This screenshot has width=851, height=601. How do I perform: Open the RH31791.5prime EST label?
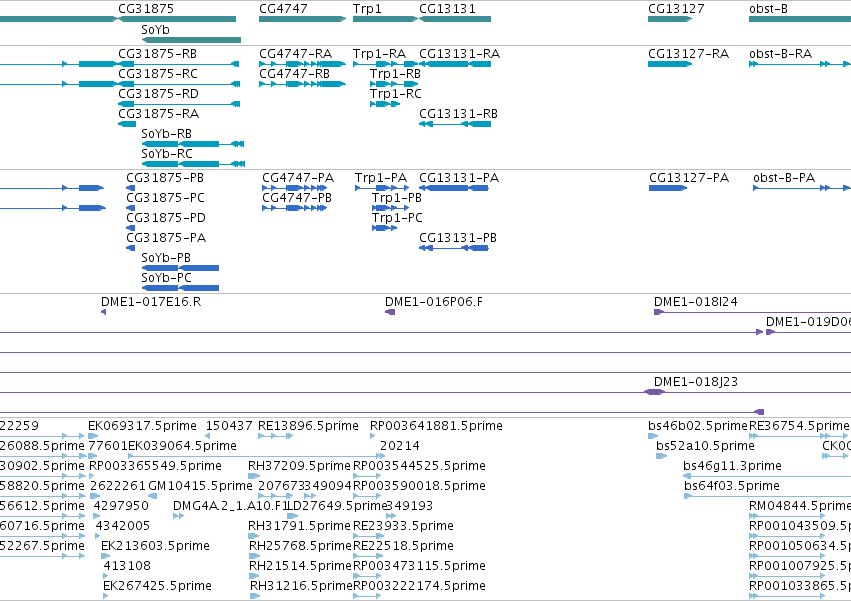point(300,526)
